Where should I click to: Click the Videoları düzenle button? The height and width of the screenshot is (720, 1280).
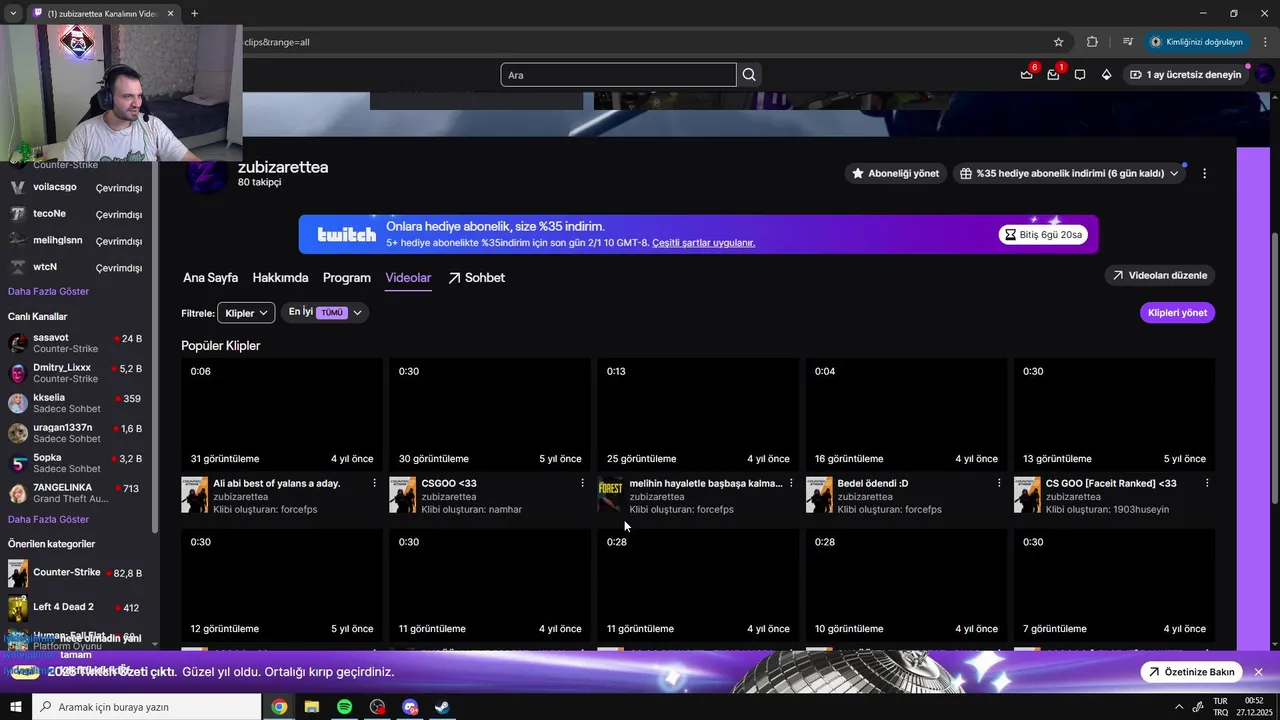click(1160, 275)
